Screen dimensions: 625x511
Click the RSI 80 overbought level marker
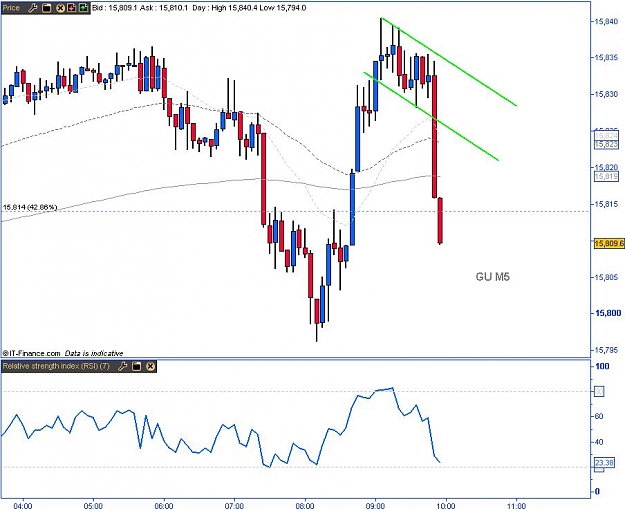click(599, 391)
